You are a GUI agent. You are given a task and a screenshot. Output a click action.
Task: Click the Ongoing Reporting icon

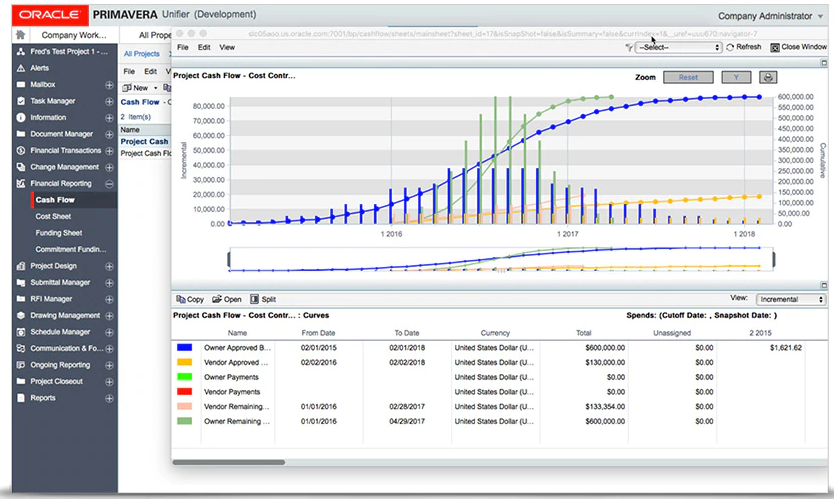(21, 365)
